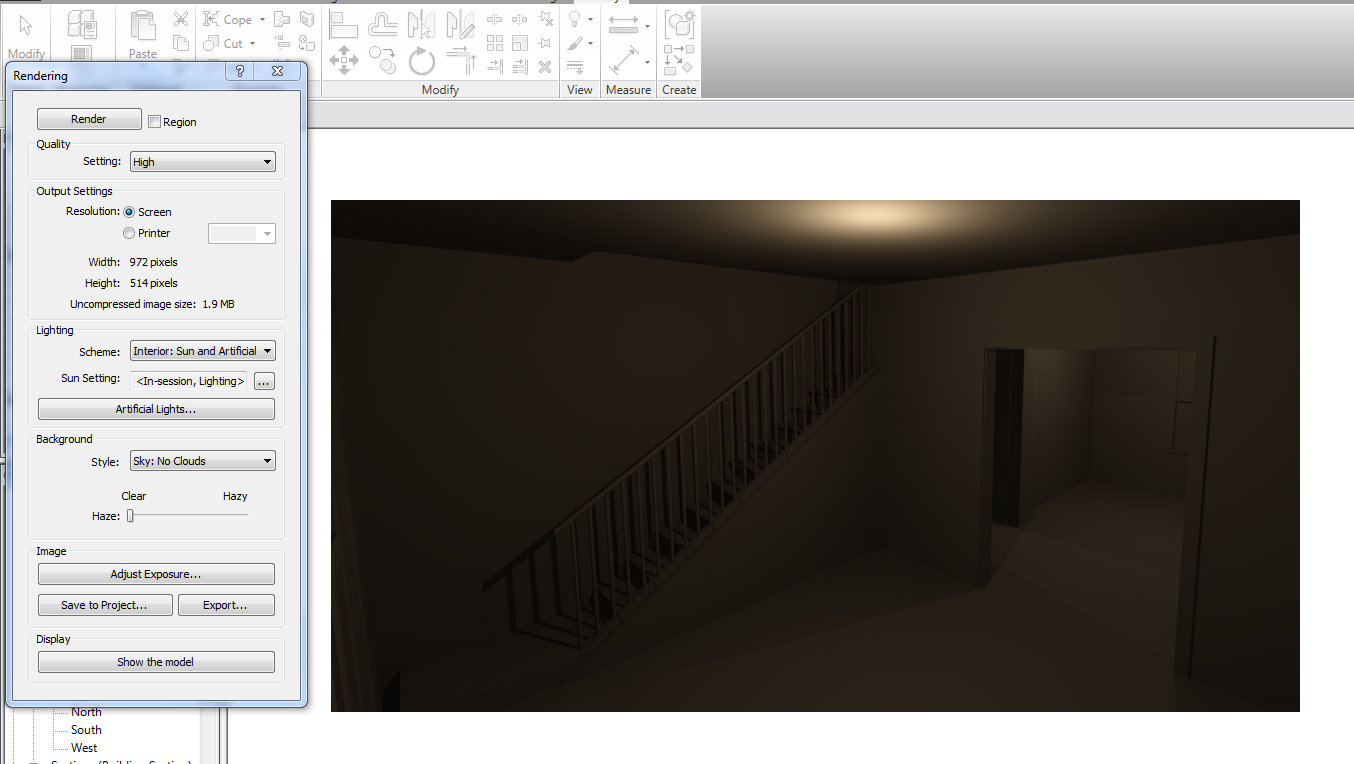This screenshot has height=764, width=1354.
Task: Select the Aligned Dimension tool
Action: (x=623, y=60)
